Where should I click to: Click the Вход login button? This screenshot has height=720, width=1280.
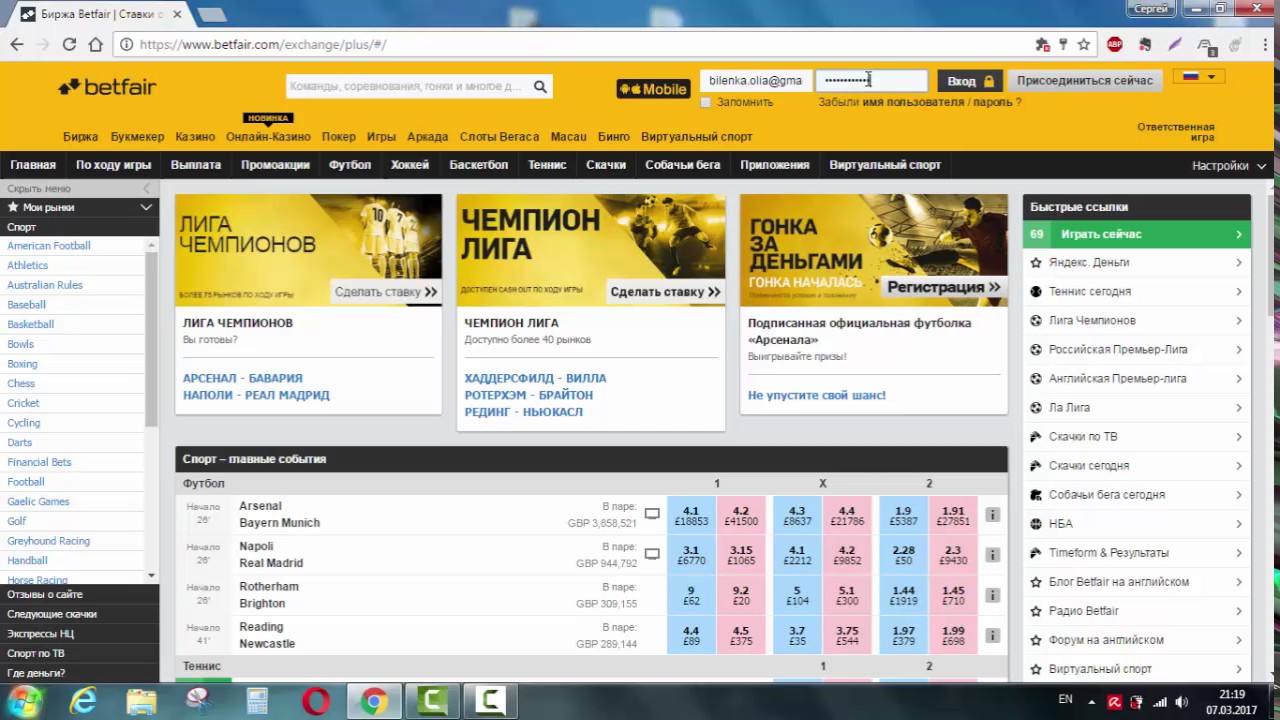971,81
